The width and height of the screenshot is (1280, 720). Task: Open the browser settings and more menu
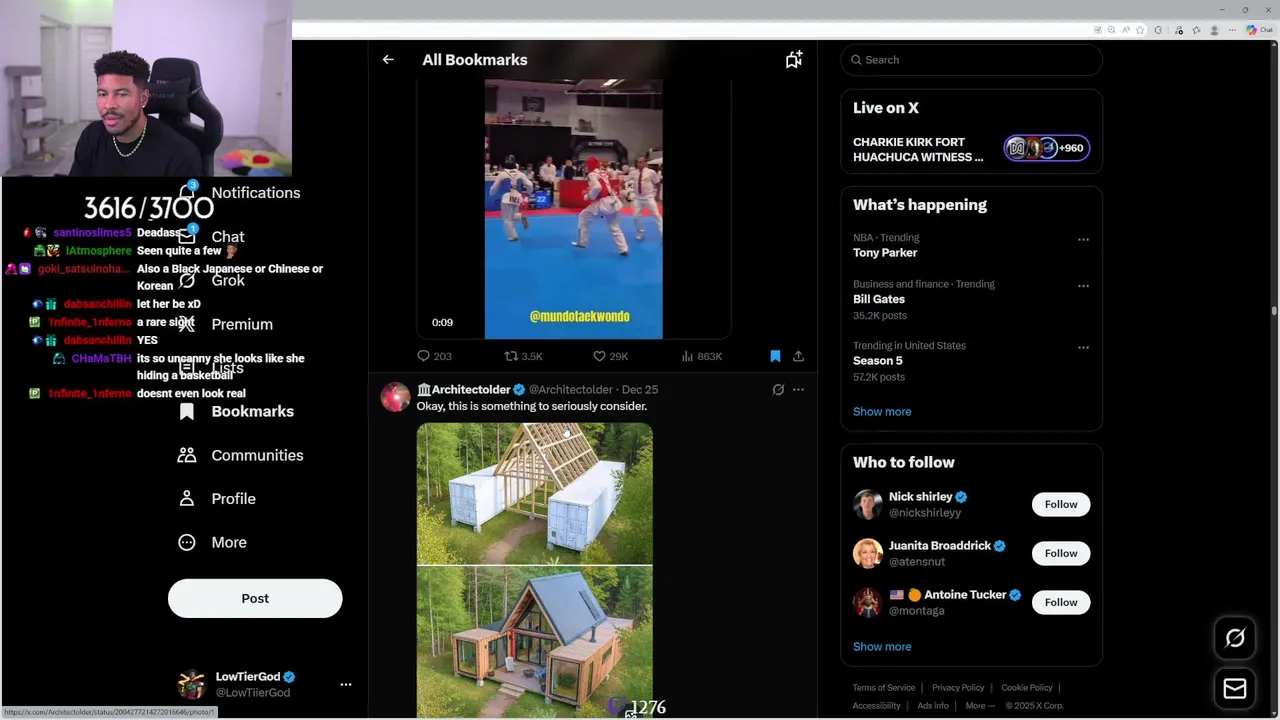pos(1235,30)
